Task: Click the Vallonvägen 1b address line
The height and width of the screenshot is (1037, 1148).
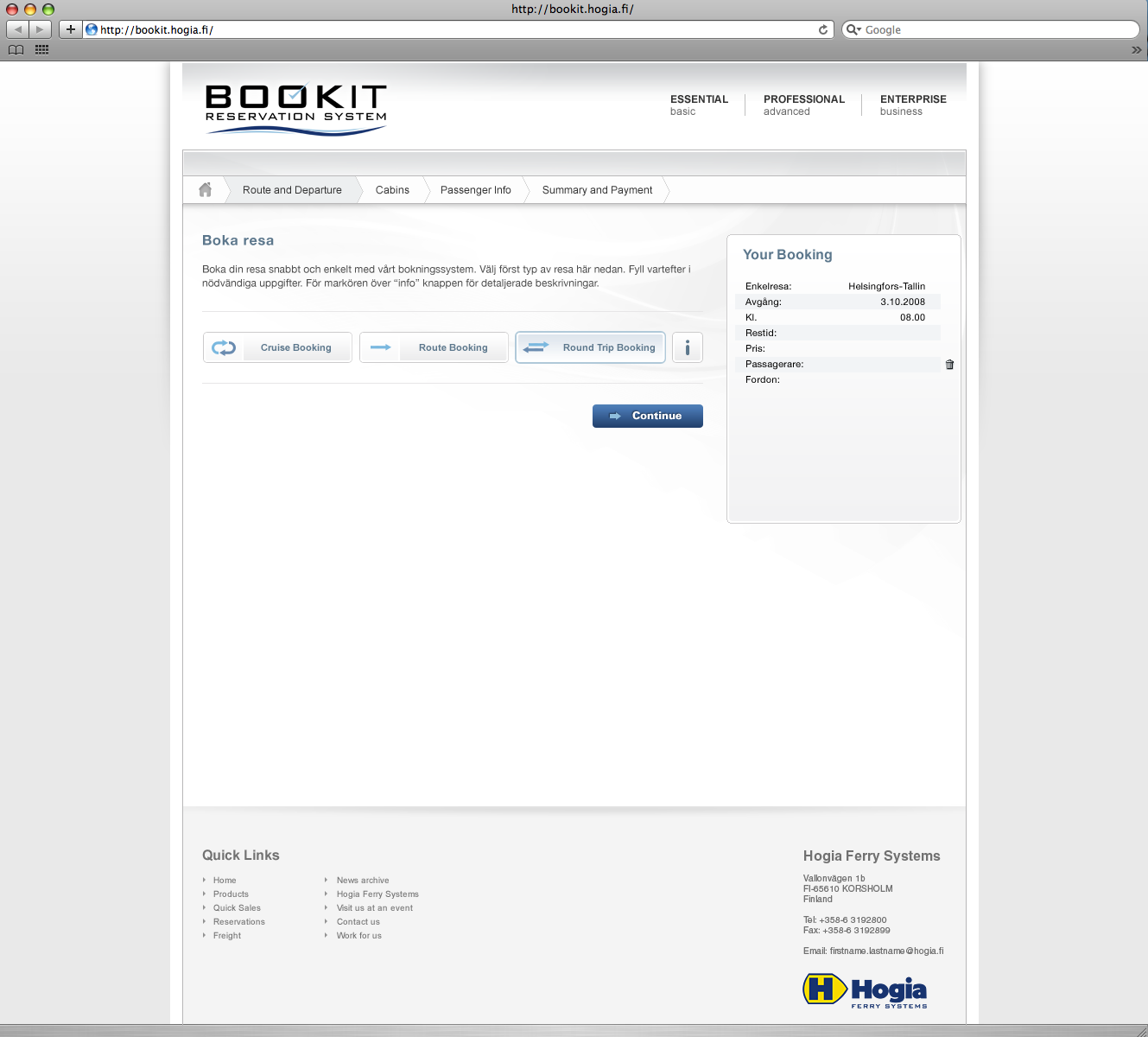Action: pyautogui.click(x=834, y=878)
